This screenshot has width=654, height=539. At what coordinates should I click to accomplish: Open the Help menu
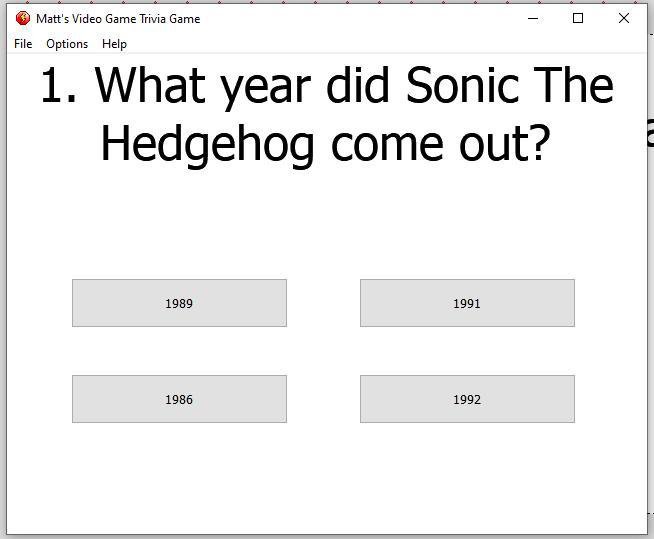[114, 44]
